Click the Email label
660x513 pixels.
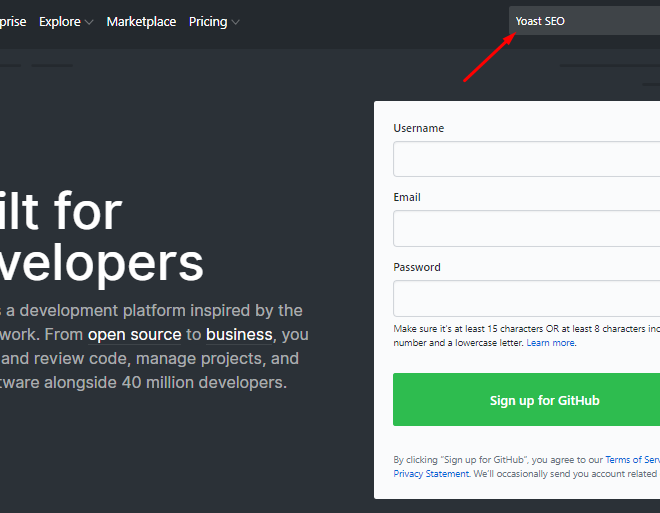[407, 197]
